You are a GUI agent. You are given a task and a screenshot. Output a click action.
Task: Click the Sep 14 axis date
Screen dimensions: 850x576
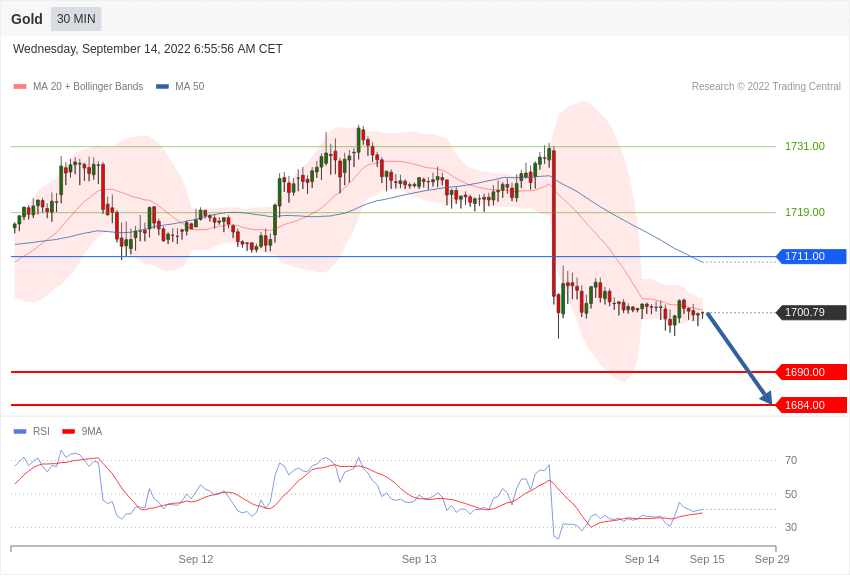642,559
